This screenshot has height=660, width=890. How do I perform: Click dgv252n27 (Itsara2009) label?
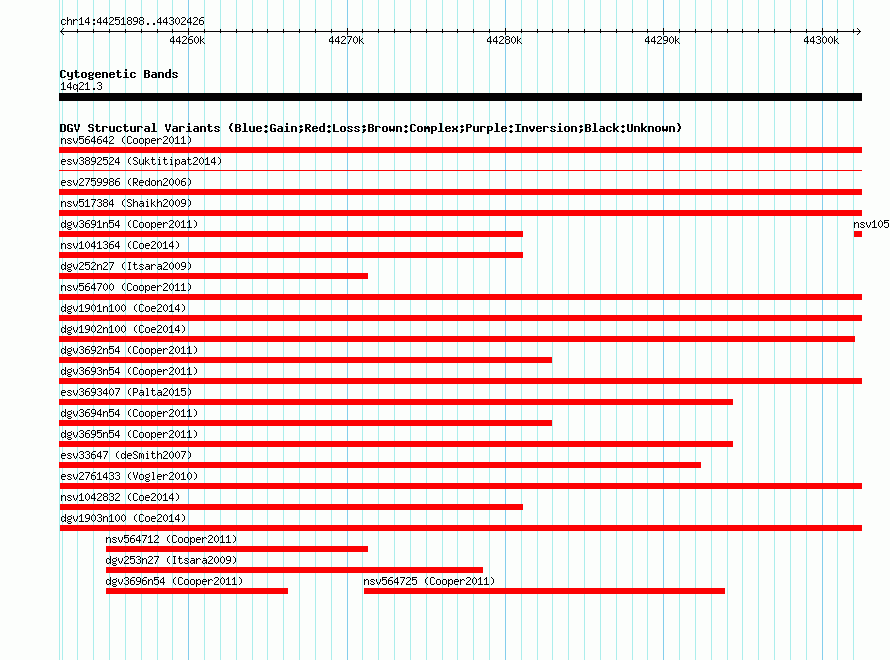[x=126, y=266]
